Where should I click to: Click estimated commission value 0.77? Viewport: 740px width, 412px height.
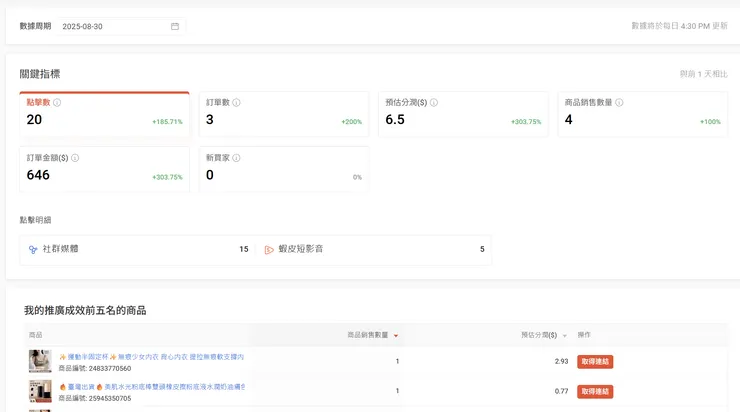[561, 391]
